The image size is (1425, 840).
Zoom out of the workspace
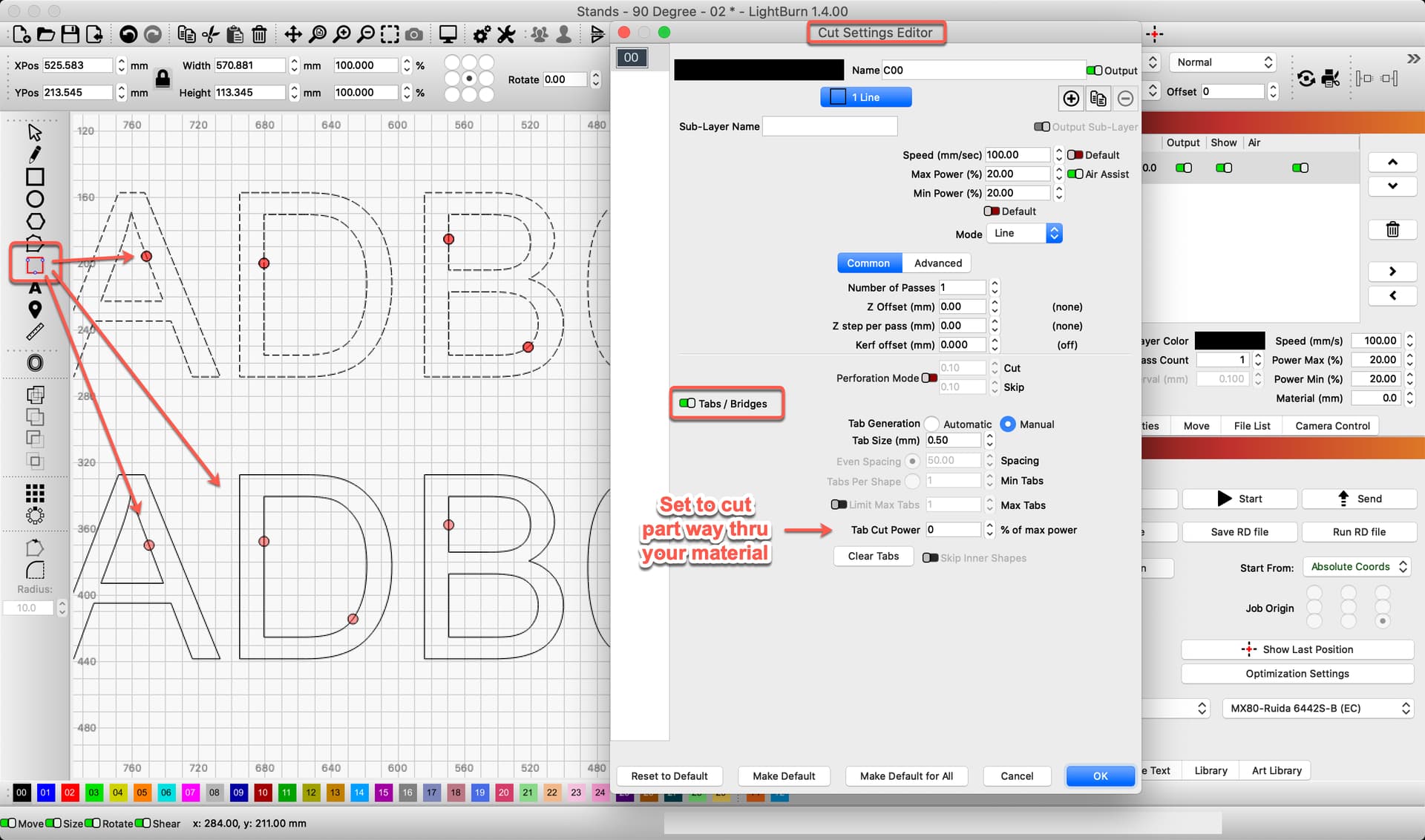(x=366, y=34)
